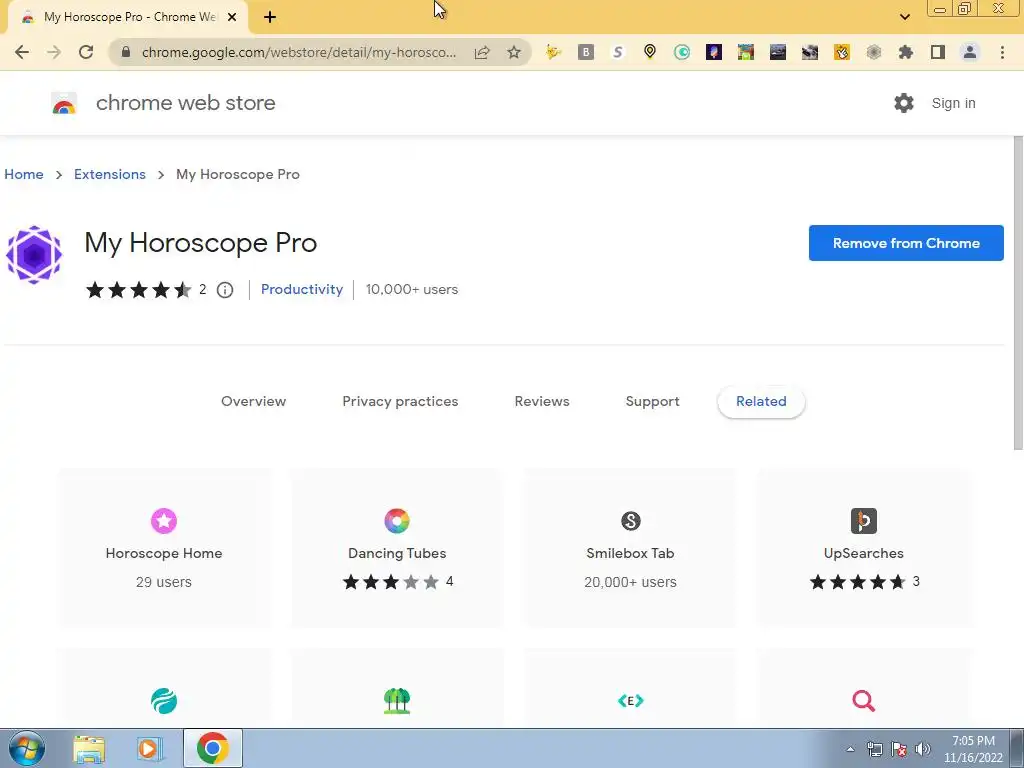Open the Smilebox Tab extension card
Viewport: 1024px width, 768px height.
[x=630, y=547]
